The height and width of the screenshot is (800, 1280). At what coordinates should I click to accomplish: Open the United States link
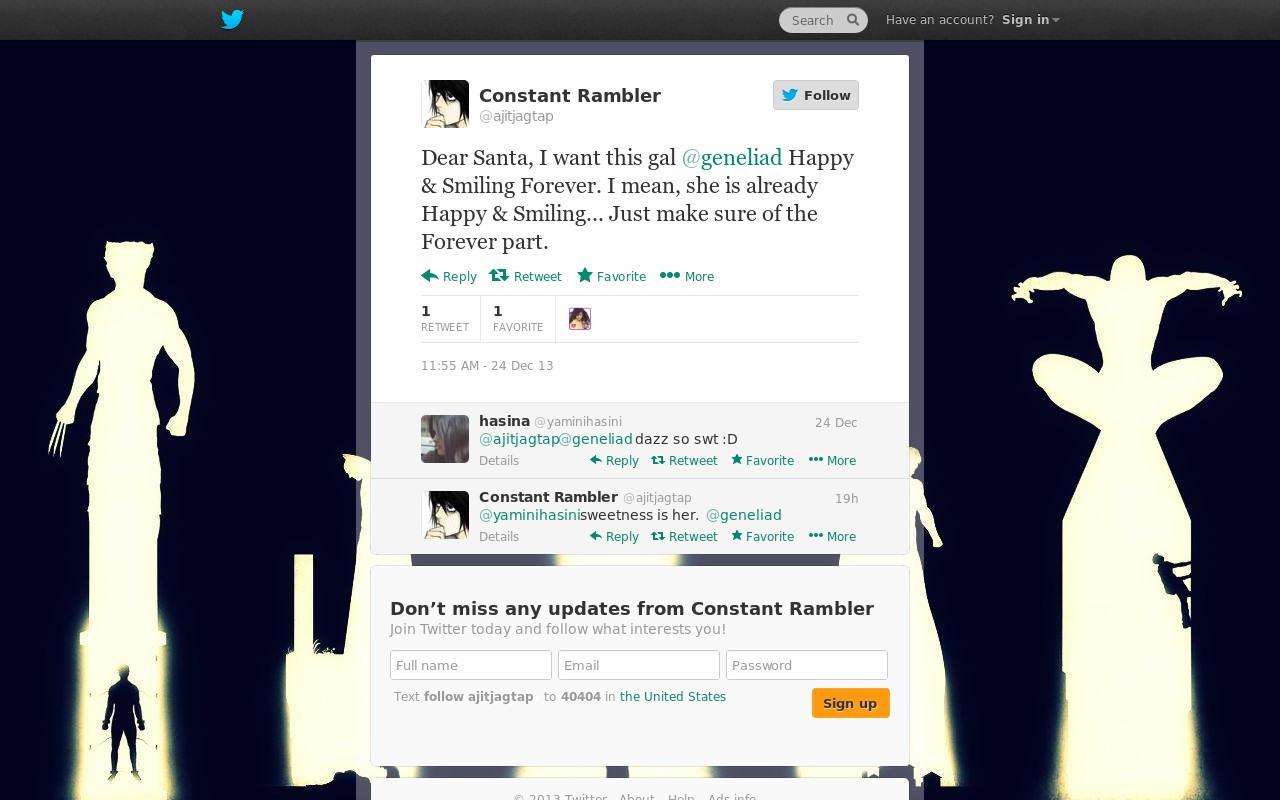click(673, 697)
